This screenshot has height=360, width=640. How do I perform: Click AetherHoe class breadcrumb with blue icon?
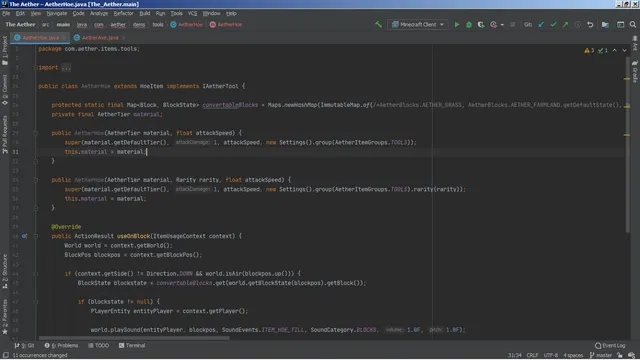(186, 24)
